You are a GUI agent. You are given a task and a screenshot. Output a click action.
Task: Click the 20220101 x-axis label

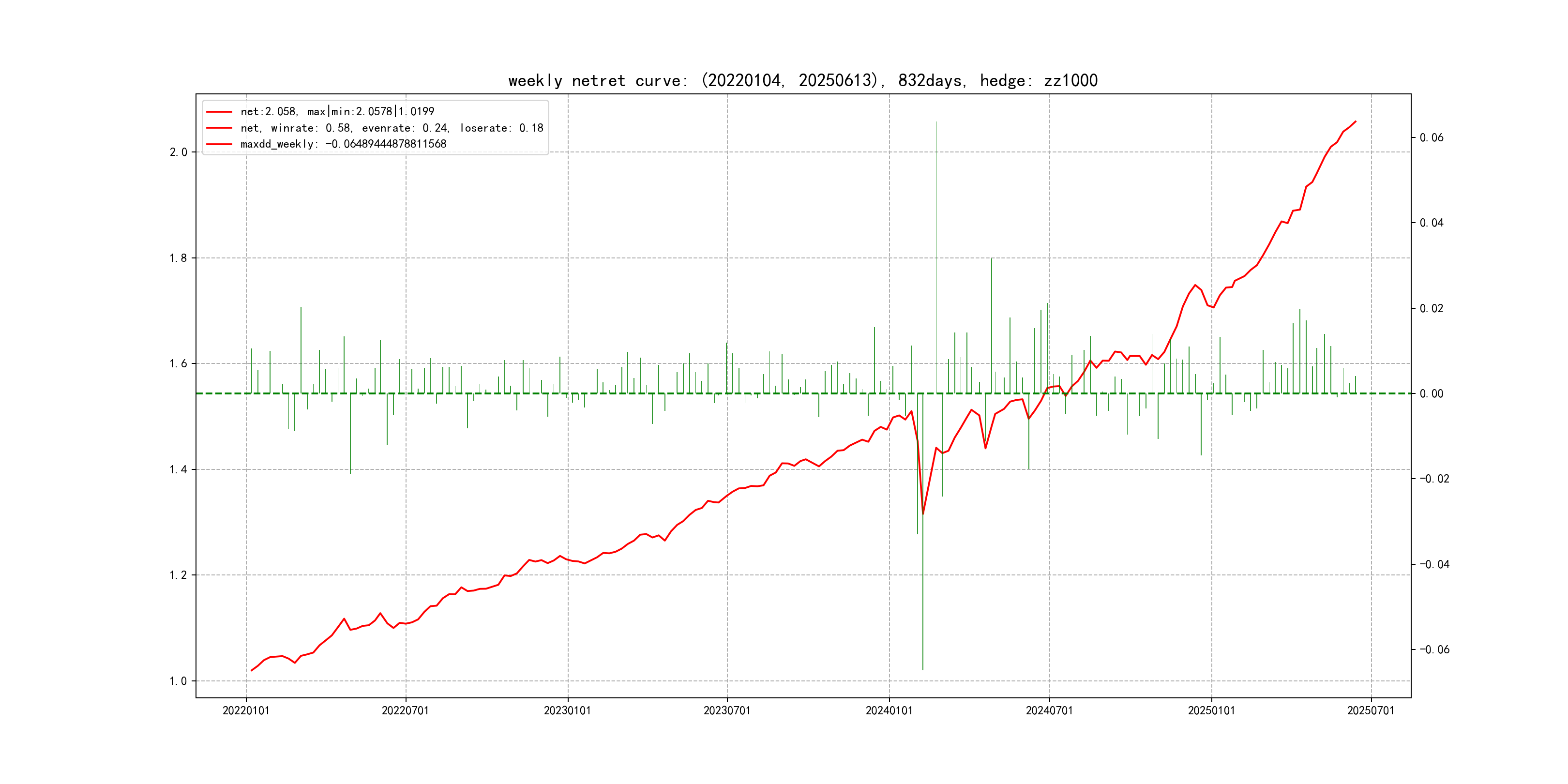pos(246,711)
